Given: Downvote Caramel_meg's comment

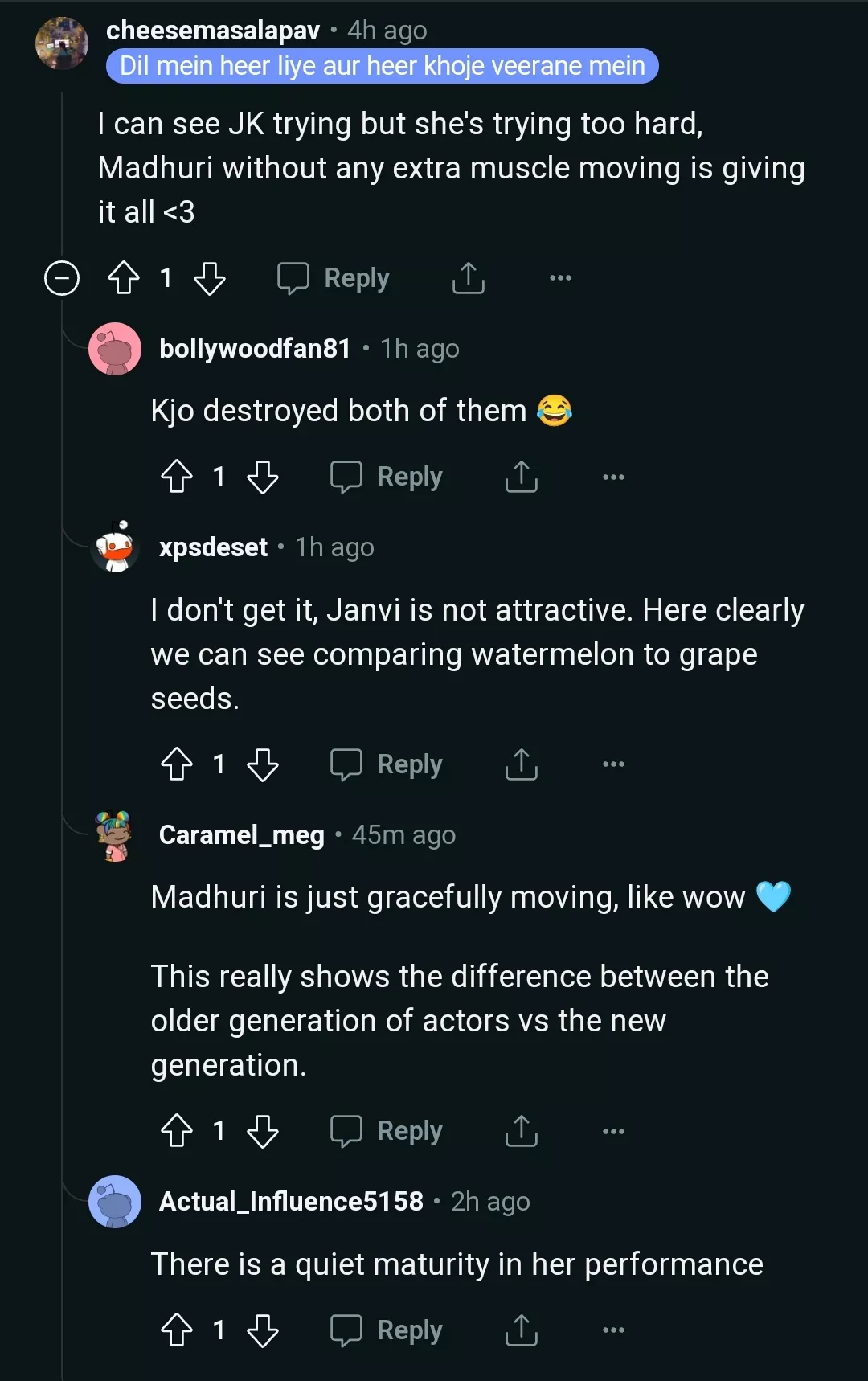Looking at the screenshot, I should pos(263,1131).
